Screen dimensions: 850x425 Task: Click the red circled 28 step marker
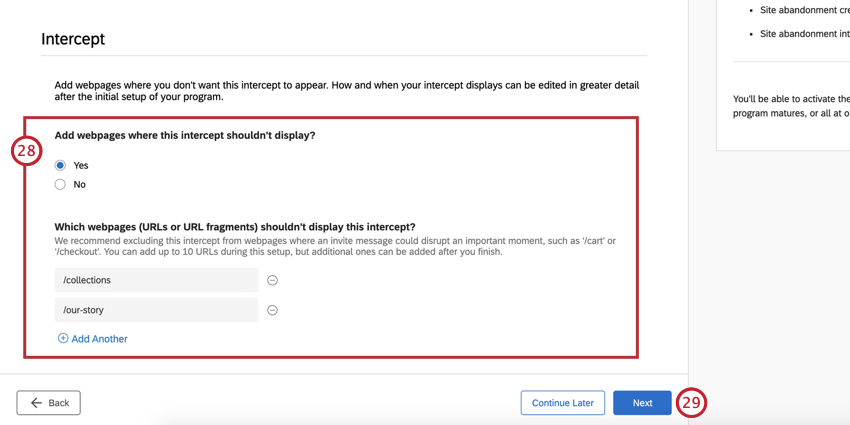pos(26,152)
